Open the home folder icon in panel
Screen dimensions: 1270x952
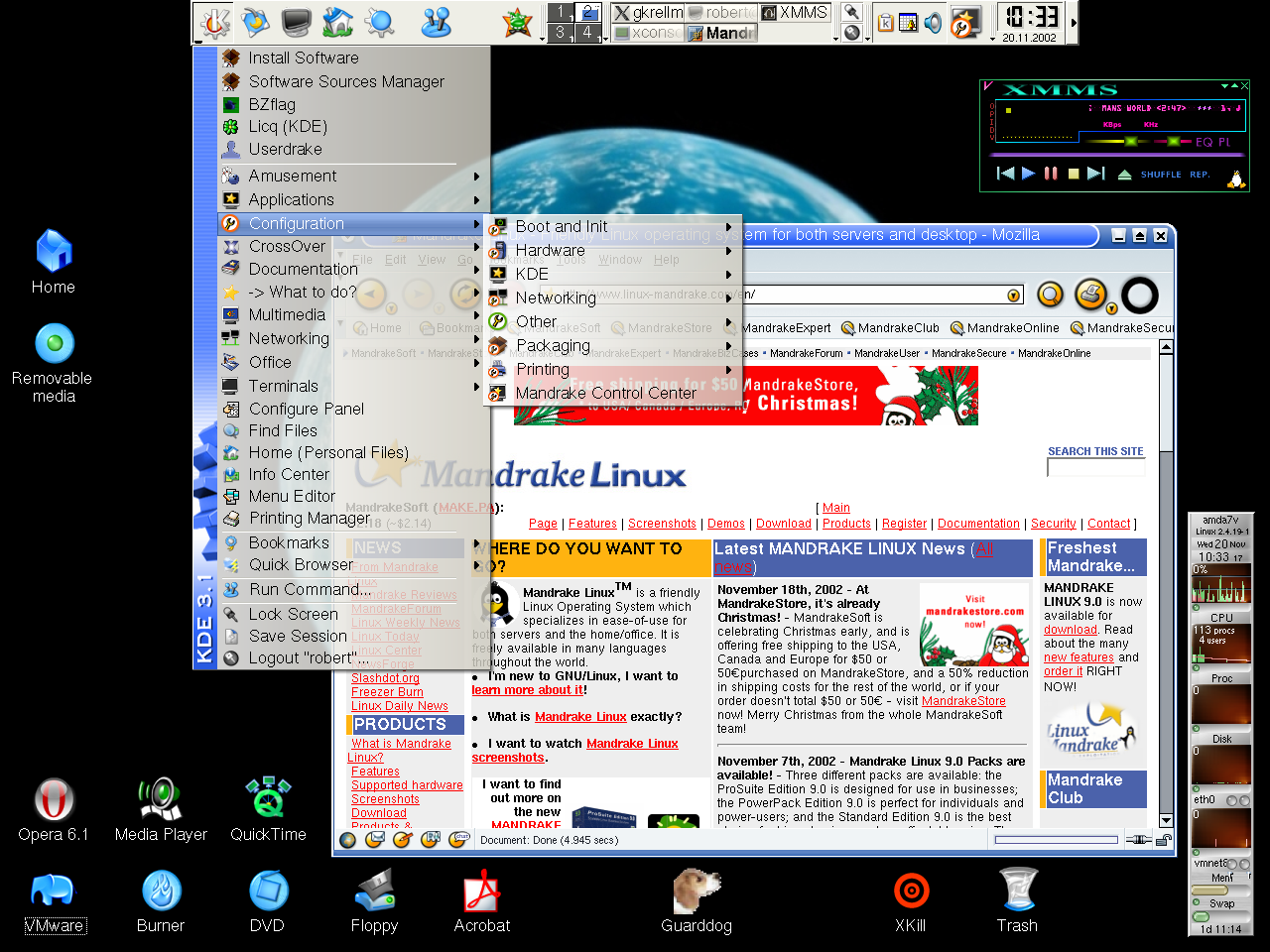(x=337, y=22)
